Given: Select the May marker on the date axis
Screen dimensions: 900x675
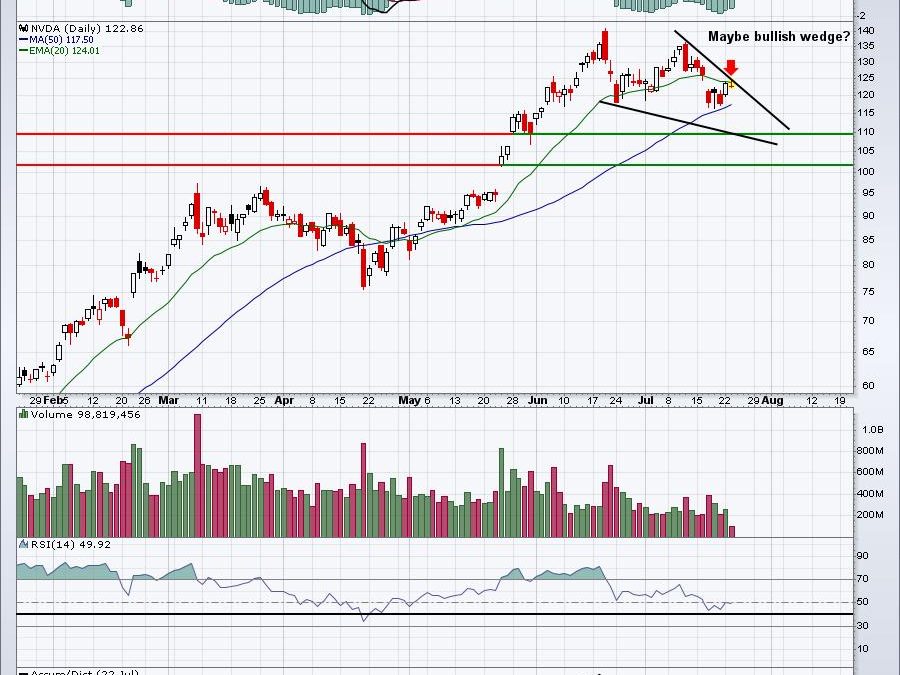Looking at the screenshot, I should click(410, 400).
